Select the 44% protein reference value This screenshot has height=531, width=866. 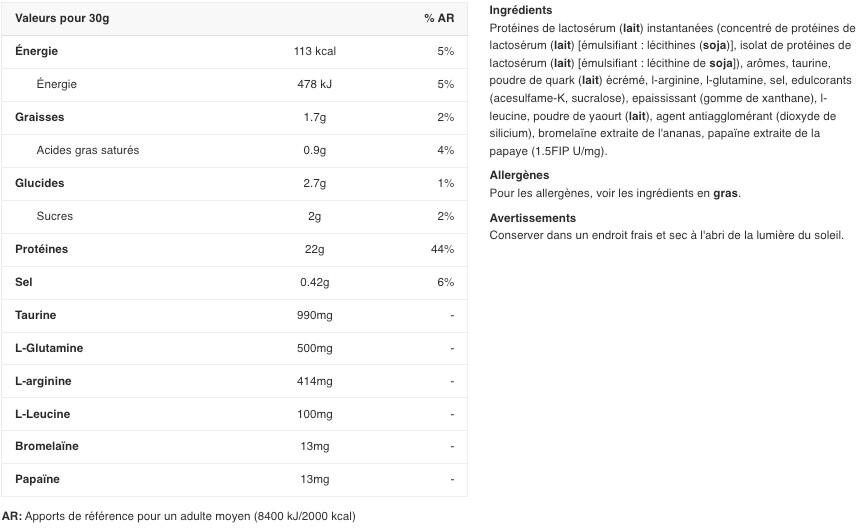tap(442, 249)
